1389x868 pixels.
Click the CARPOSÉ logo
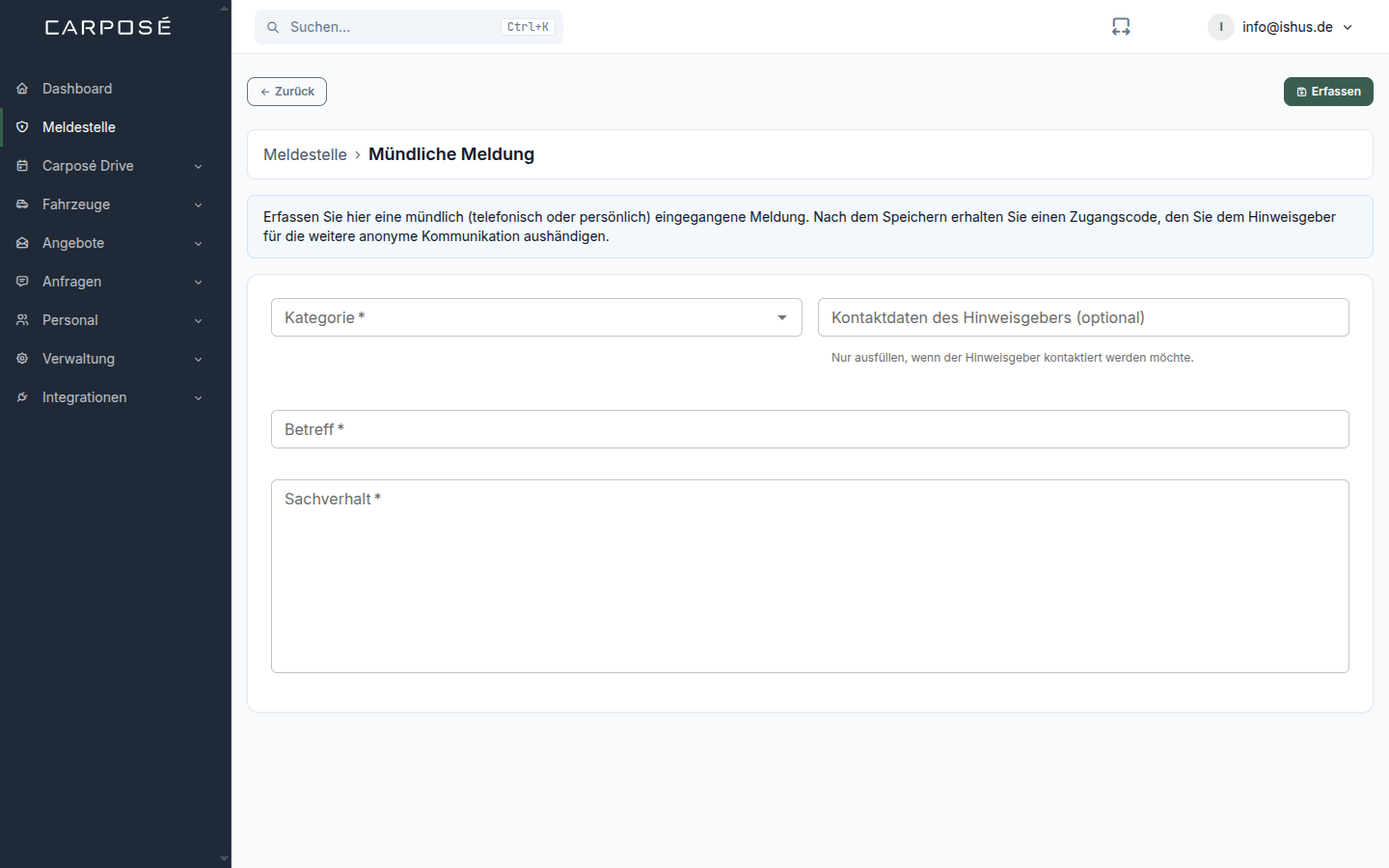108,26
